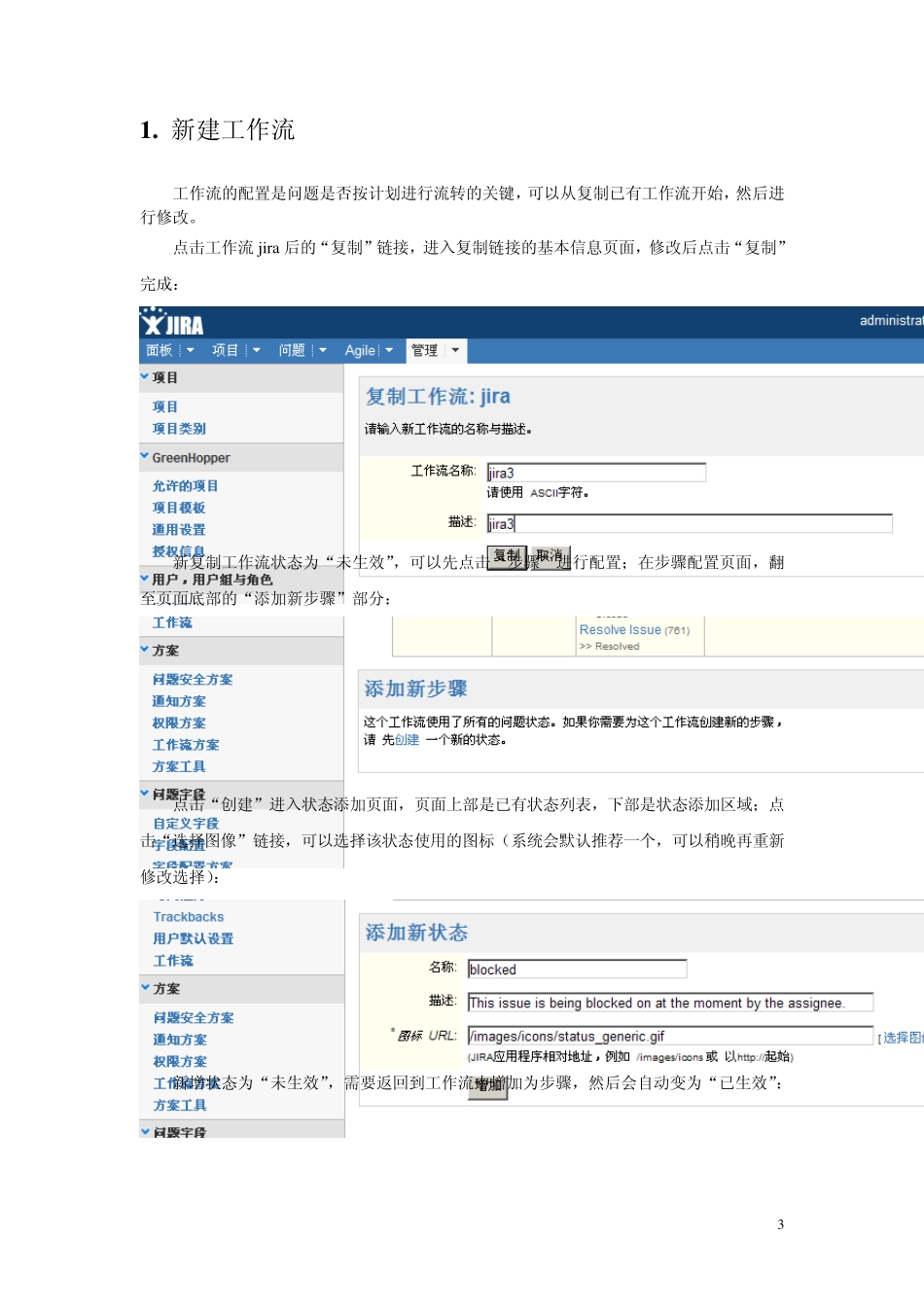Click the page number 3
This screenshot has width=924, height=1307.
(x=780, y=1224)
